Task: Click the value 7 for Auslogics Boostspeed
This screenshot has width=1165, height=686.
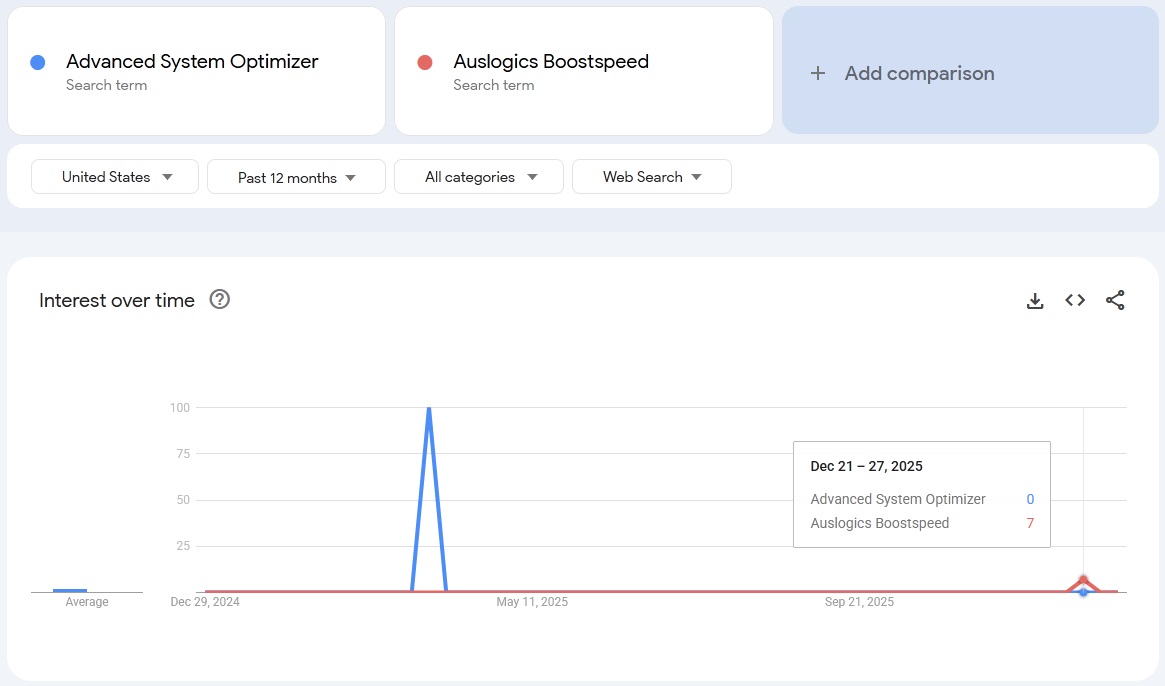Action: coord(1030,523)
